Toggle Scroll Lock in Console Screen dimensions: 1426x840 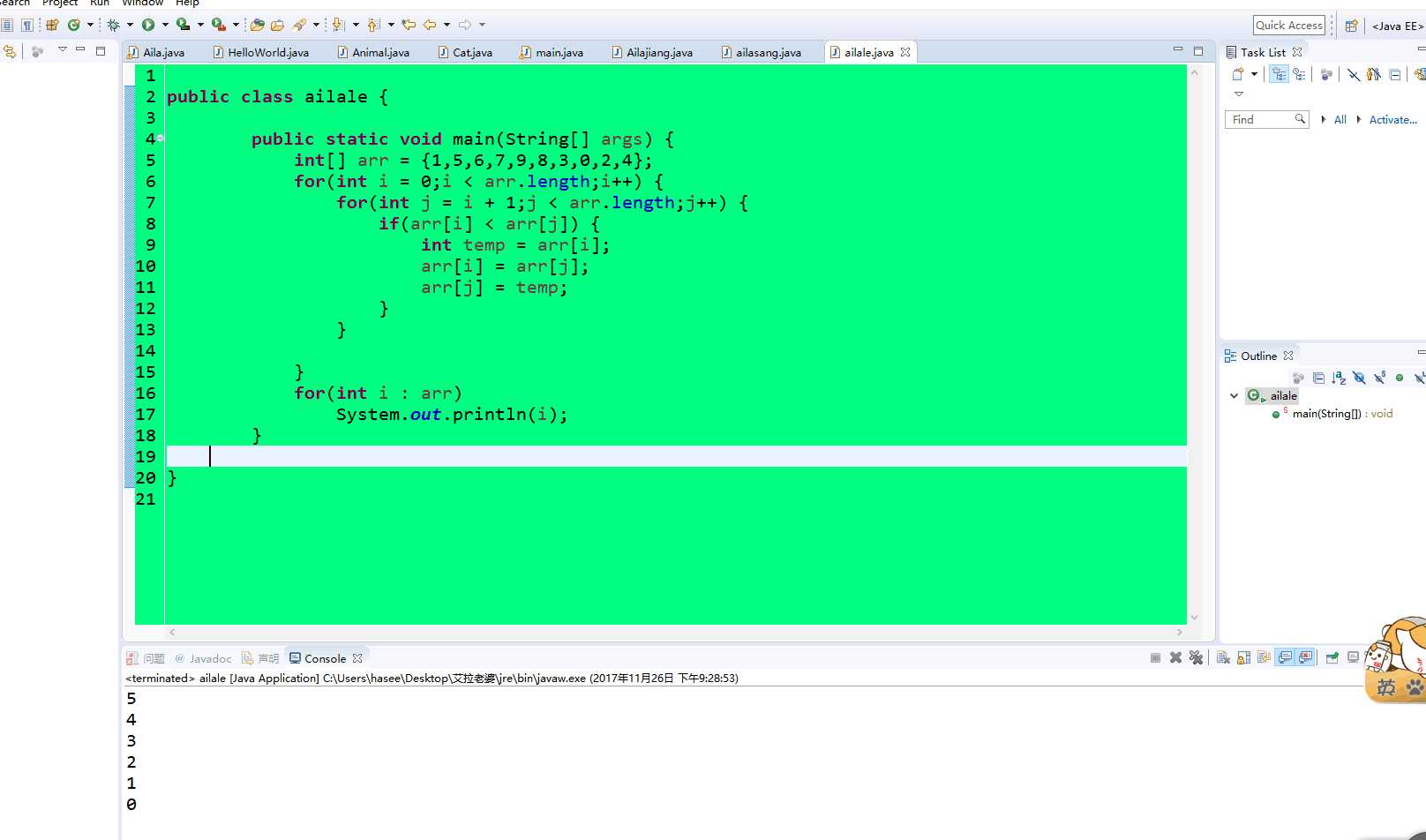coord(1243,657)
